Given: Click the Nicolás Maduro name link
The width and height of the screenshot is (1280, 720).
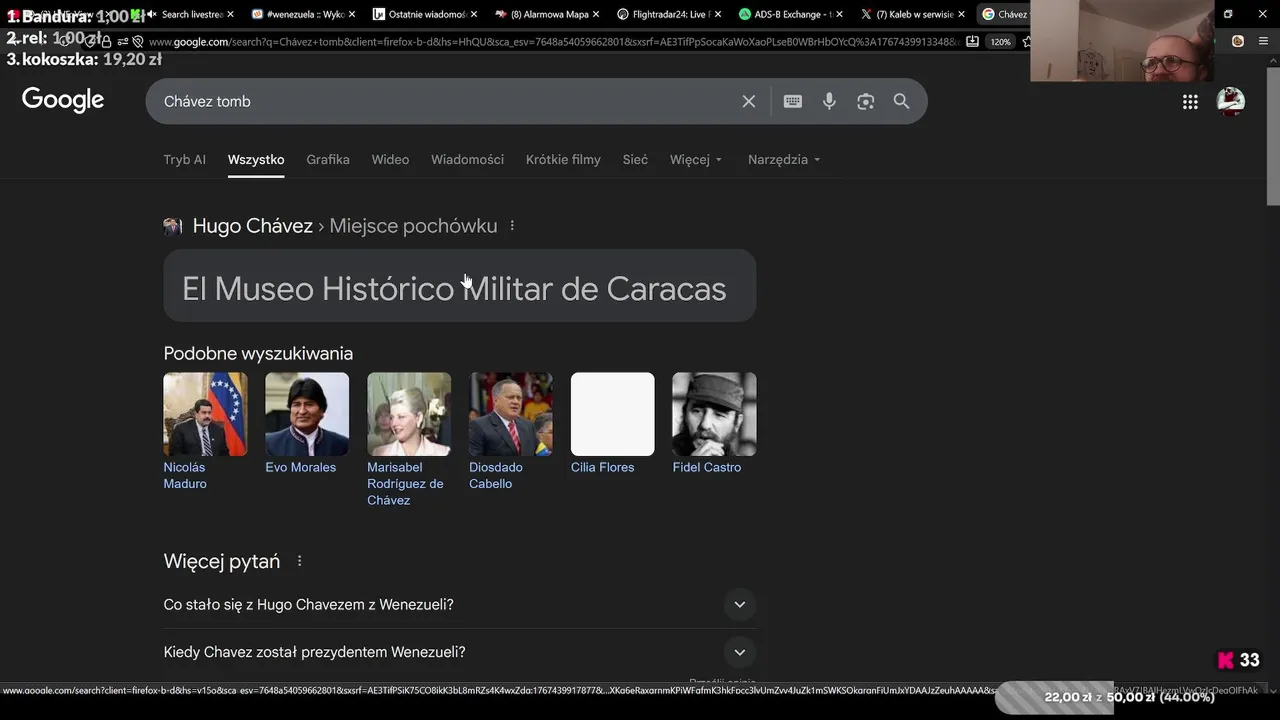Looking at the screenshot, I should click(185, 476).
